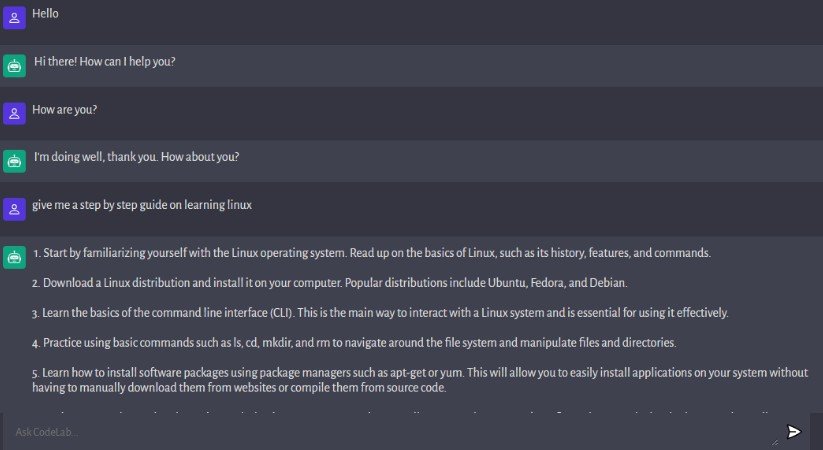Click the "Hello" message text
The width and height of the screenshot is (823, 450).
tap(46, 14)
